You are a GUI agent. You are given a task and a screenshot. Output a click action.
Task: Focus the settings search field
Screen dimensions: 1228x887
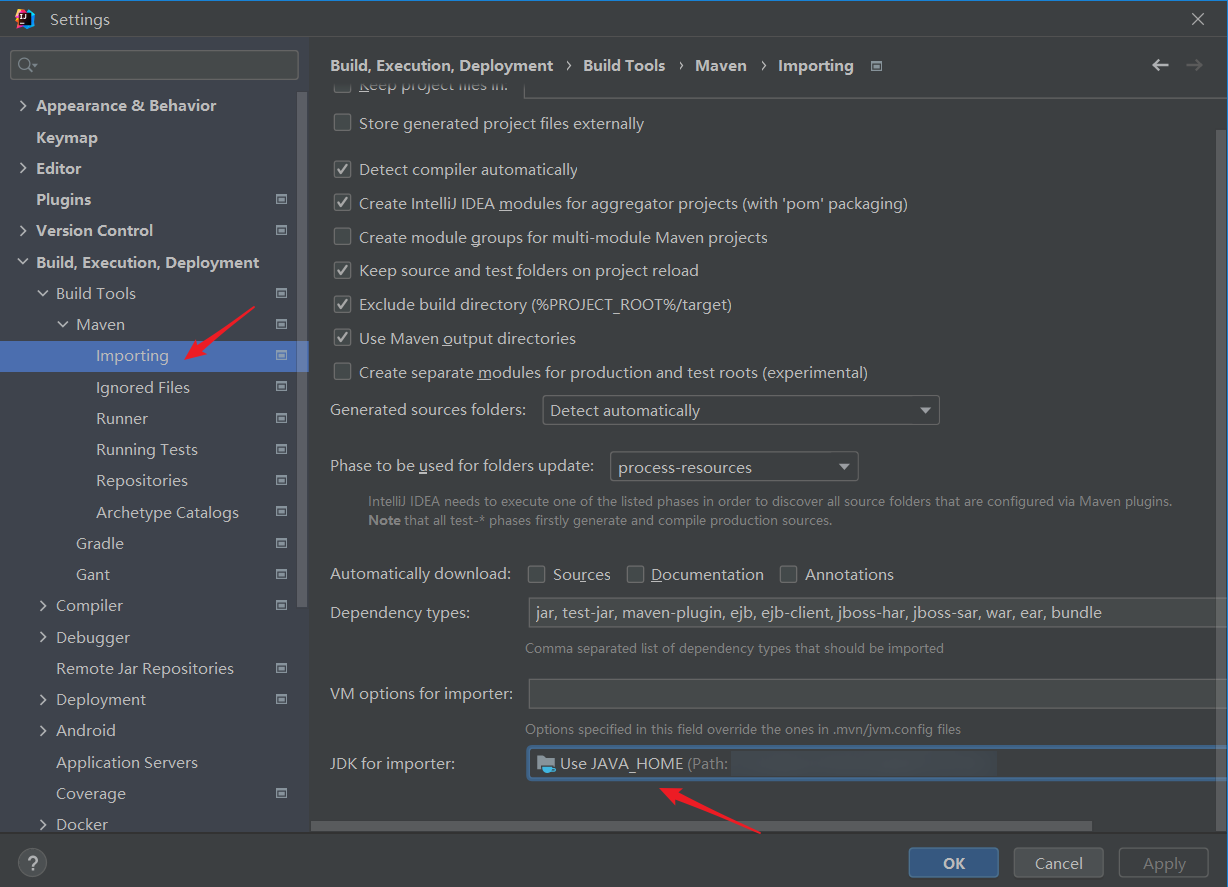(x=154, y=65)
